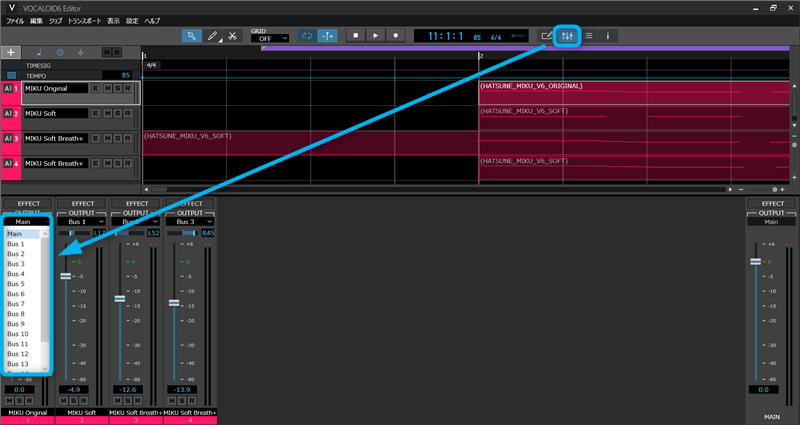Select the arrow pointer tool
Image resolution: width=800 pixels, height=425 pixels.
point(192,36)
